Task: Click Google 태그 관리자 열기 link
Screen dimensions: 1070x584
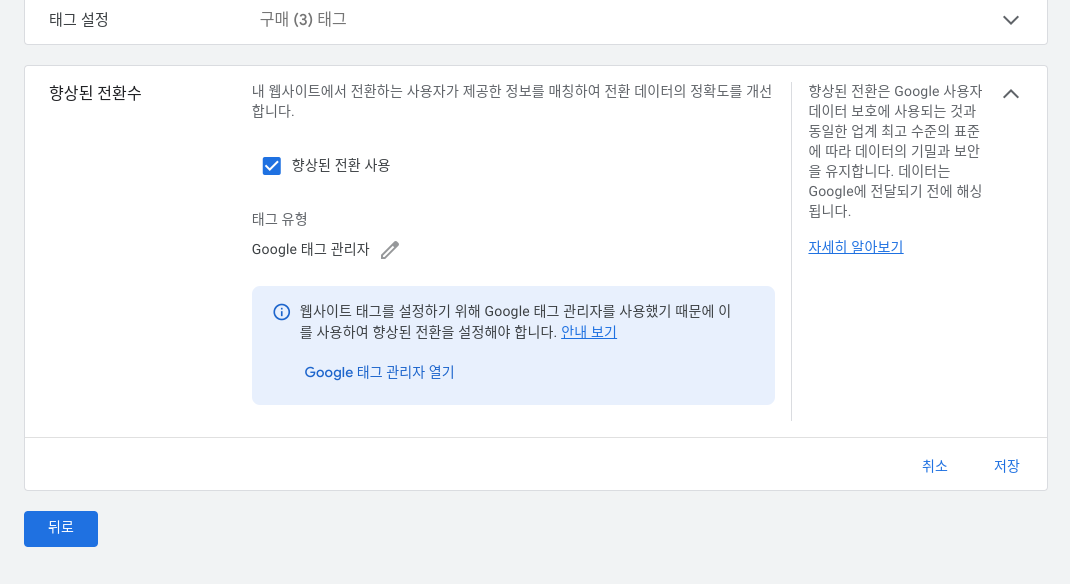Action: [379, 372]
